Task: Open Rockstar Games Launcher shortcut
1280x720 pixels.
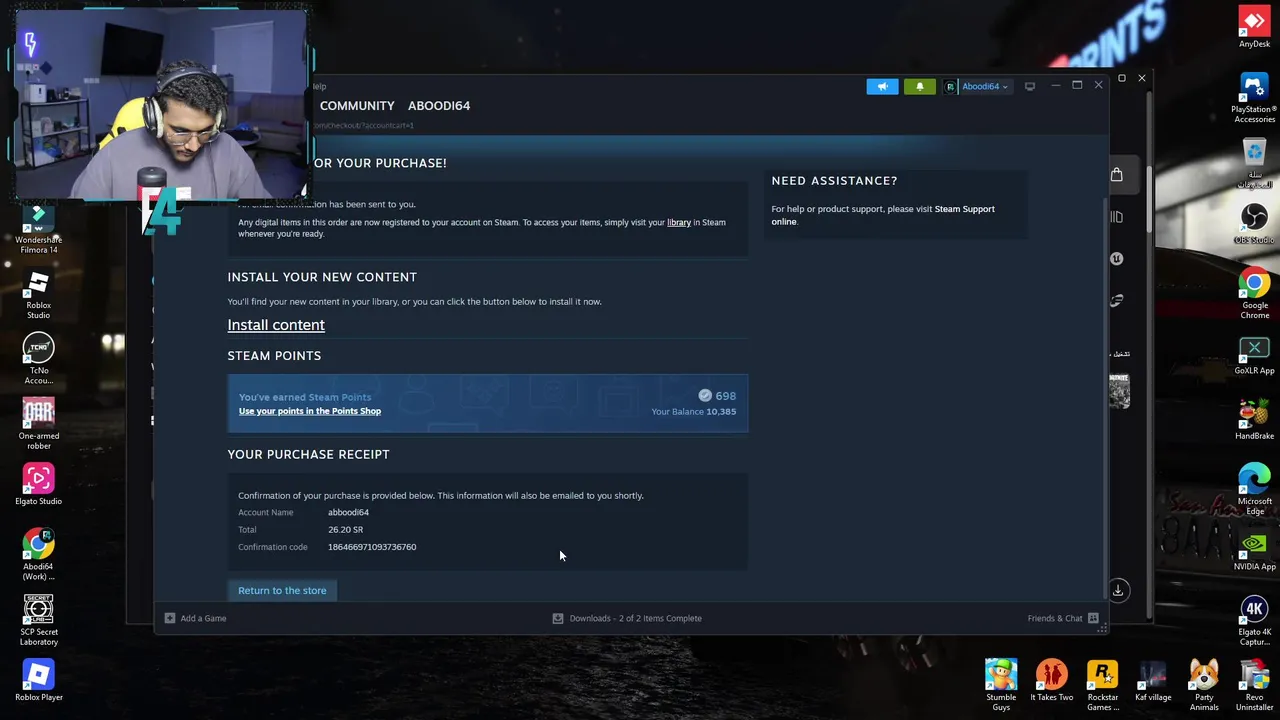Action: (1102, 685)
